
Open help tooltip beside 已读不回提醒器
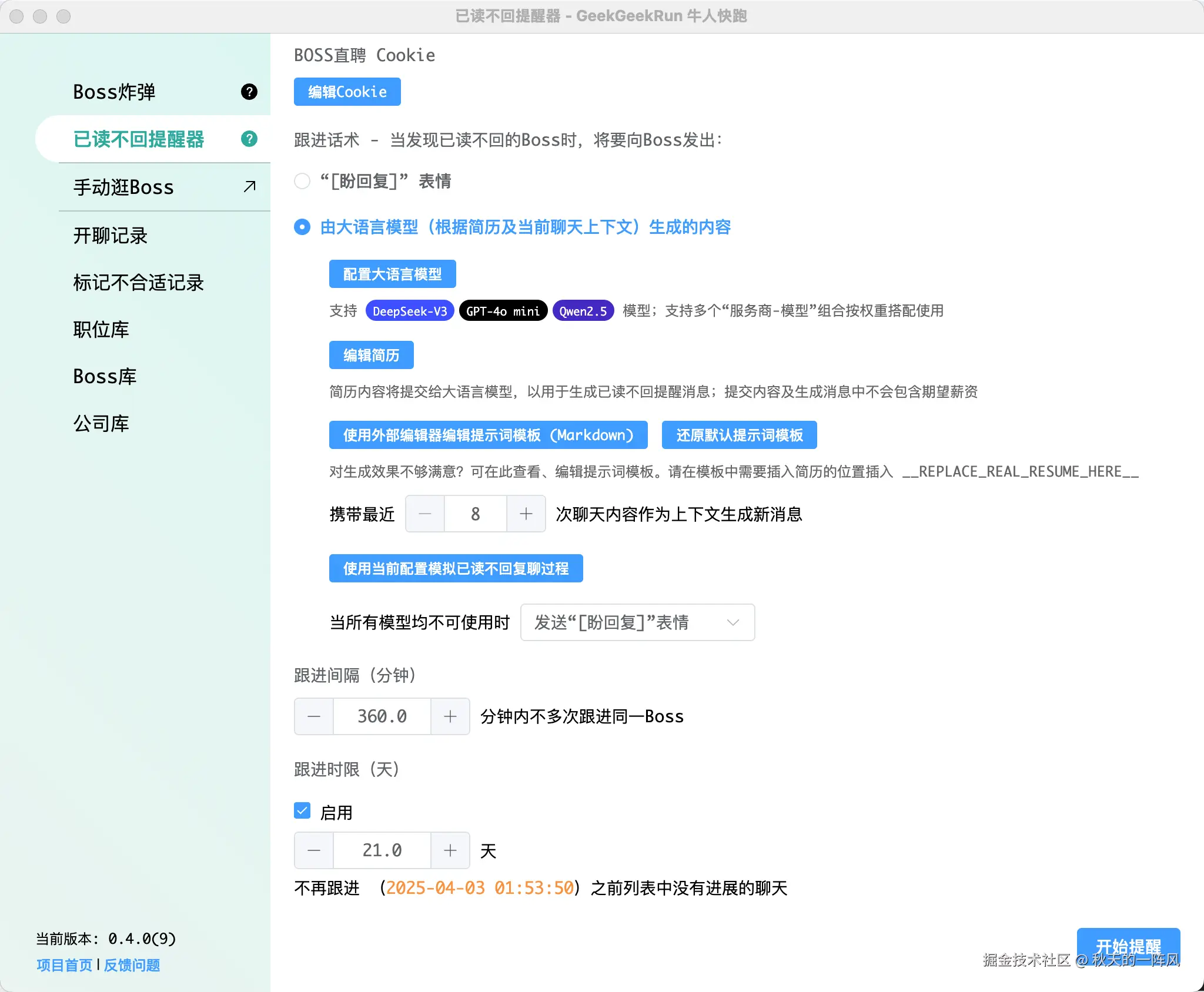[x=249, y=140]
